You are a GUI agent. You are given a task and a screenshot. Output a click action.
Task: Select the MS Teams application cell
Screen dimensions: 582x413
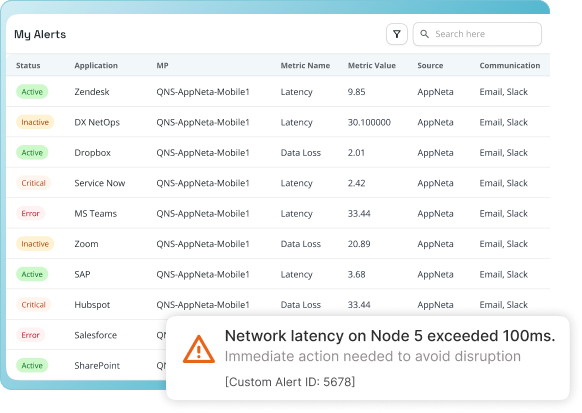pyautogui.click(x=95, y=213)
